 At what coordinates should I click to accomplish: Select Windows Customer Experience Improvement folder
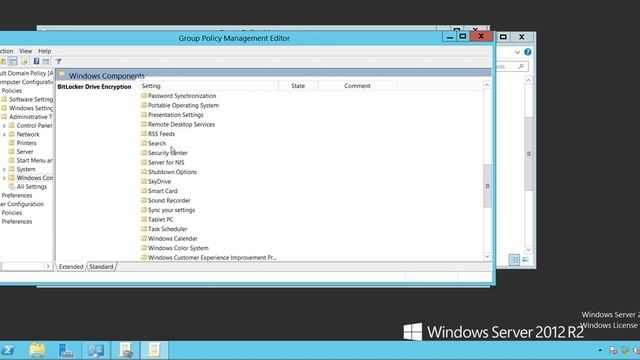pyautogui.click(x=212, y=258)
